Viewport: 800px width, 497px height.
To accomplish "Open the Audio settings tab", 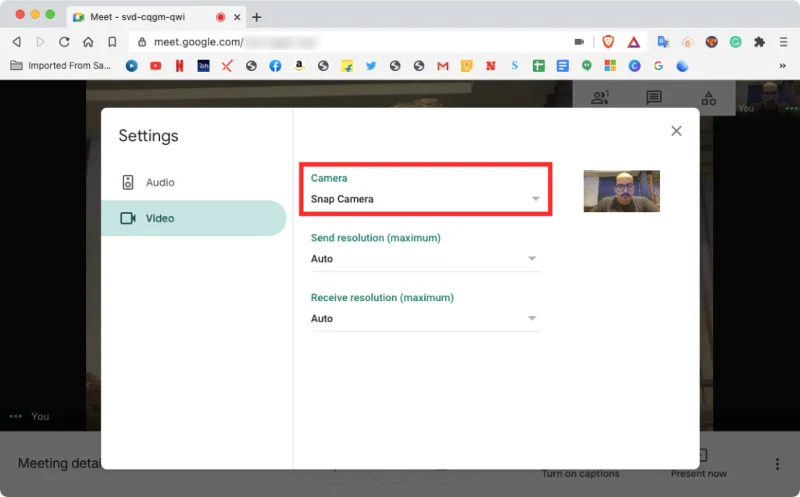I will 159,183.
